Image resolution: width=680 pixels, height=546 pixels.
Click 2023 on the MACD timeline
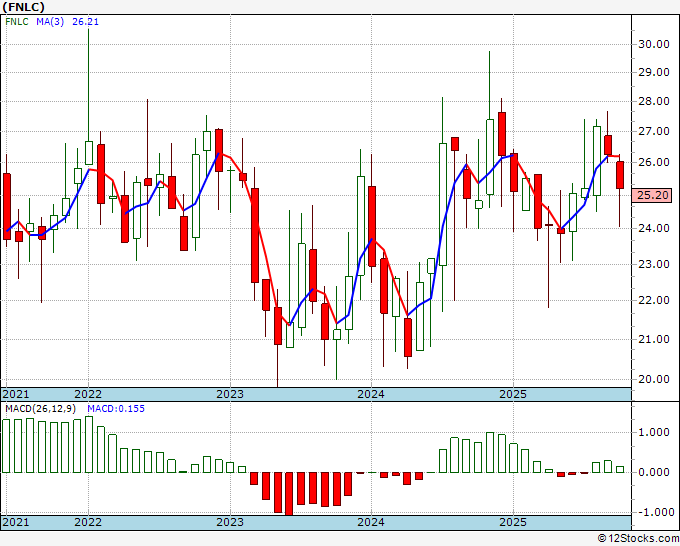230,522
